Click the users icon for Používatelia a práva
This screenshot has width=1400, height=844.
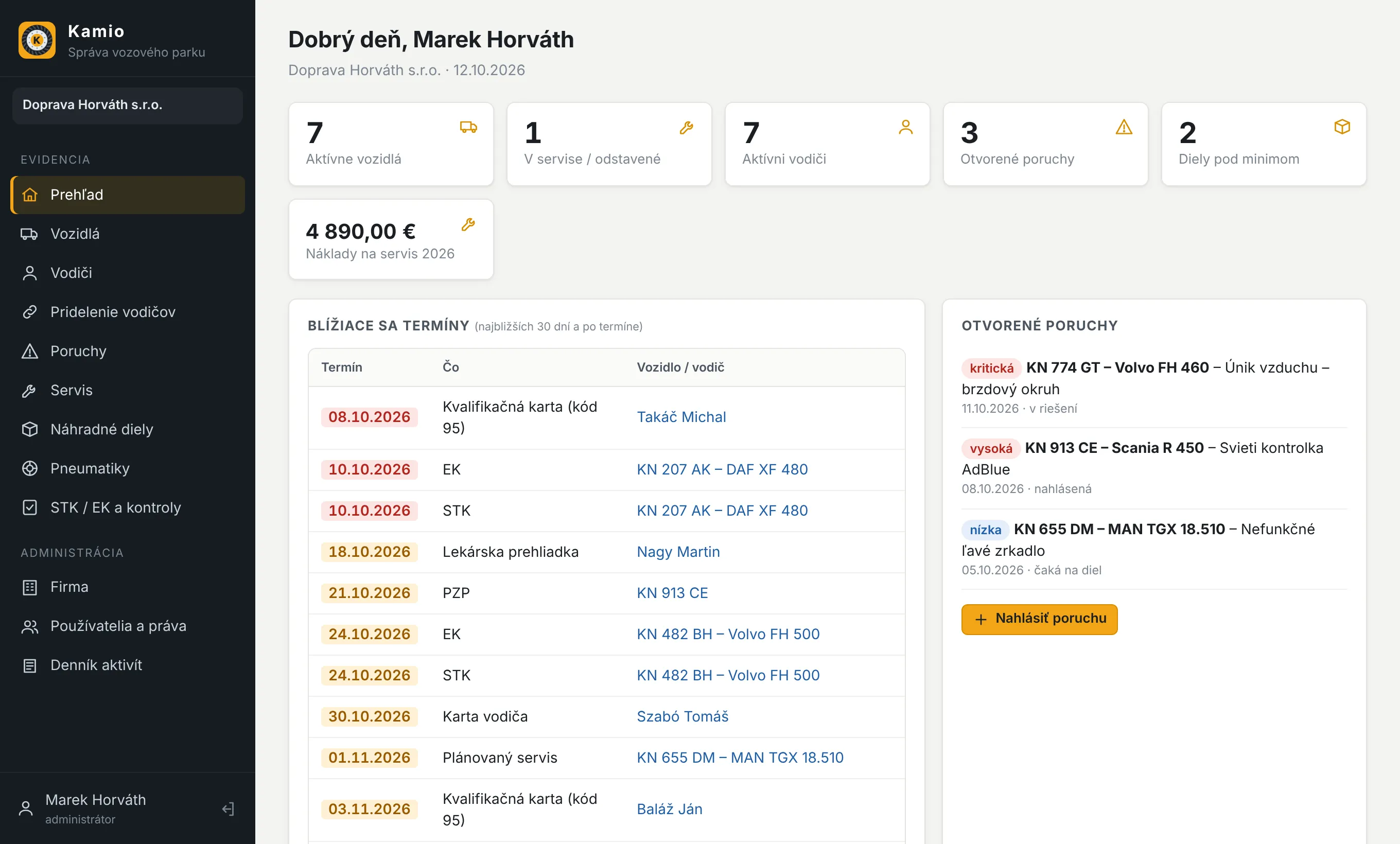(29, 626)
